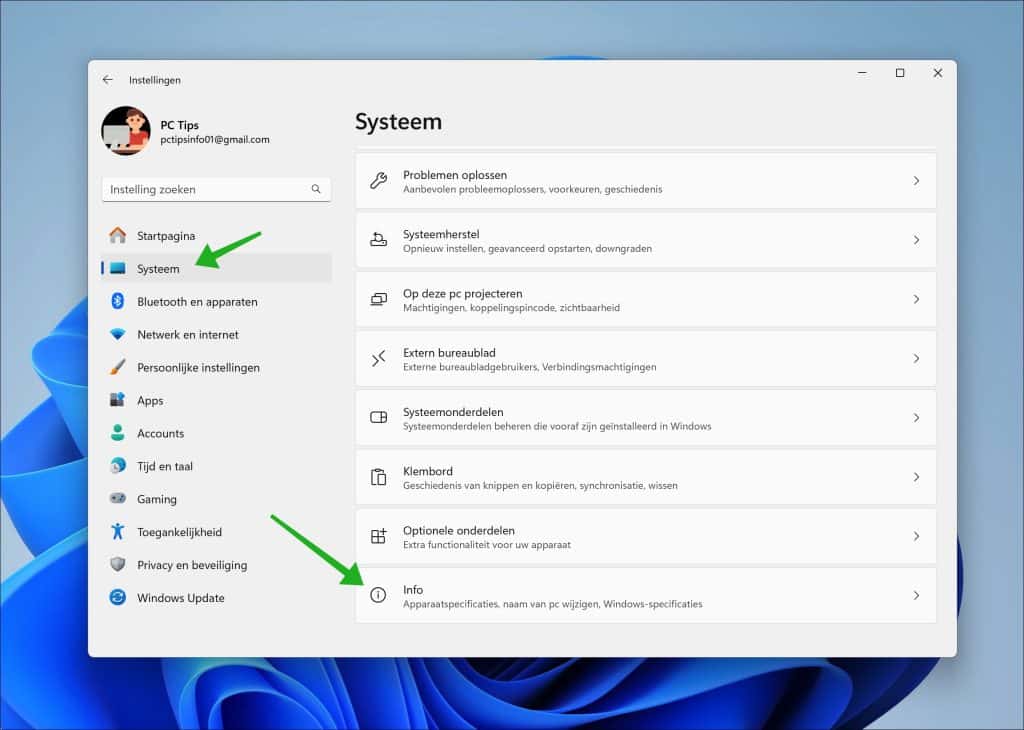This screenshot has height=730, width=1024.
Task: Open the Problemen oplossen title
Action: pos(455,175)
